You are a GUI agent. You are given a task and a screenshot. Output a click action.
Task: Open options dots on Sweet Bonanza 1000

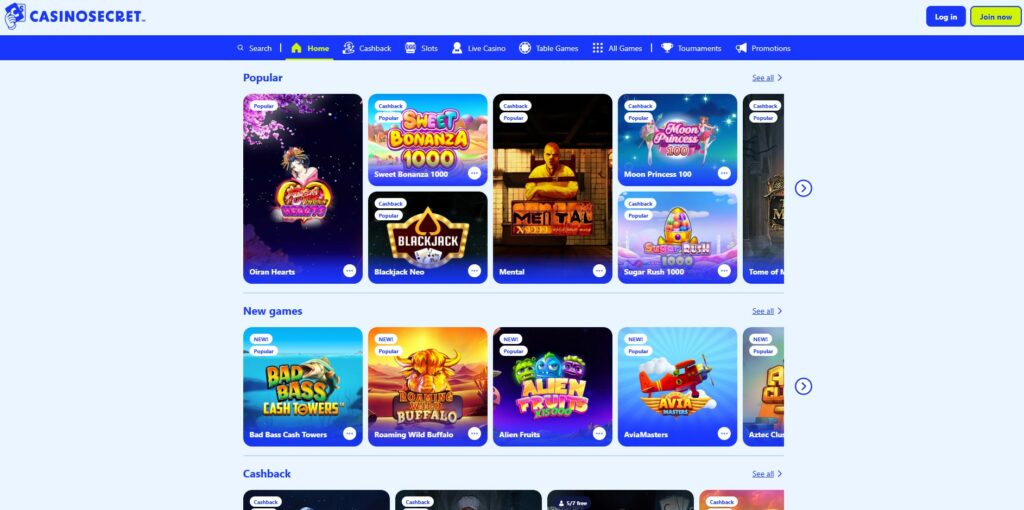tap(475, 173)
